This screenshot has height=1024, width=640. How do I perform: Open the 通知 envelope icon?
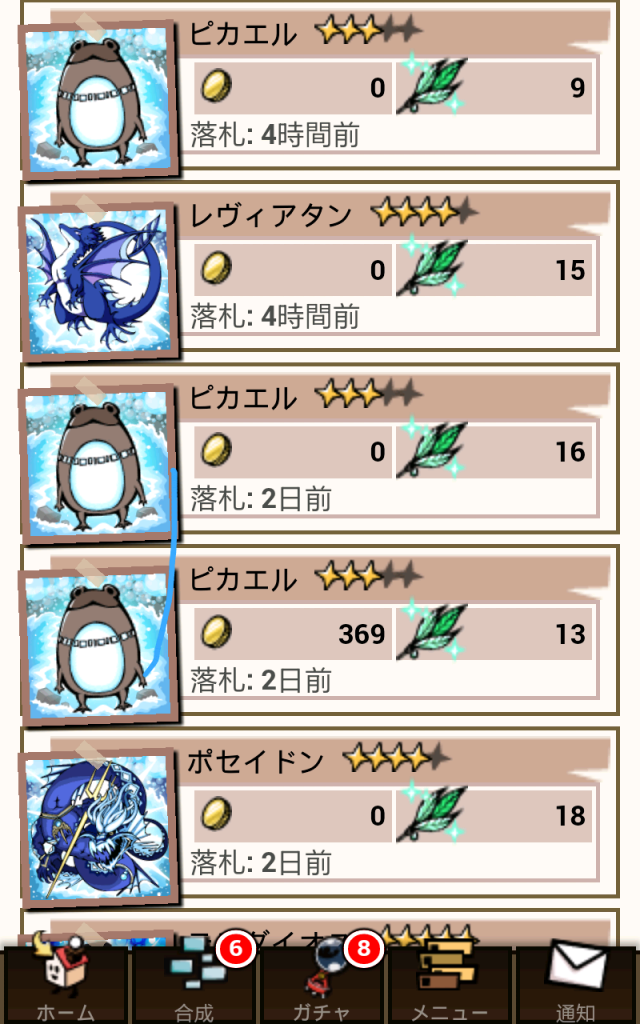[577, 985]
